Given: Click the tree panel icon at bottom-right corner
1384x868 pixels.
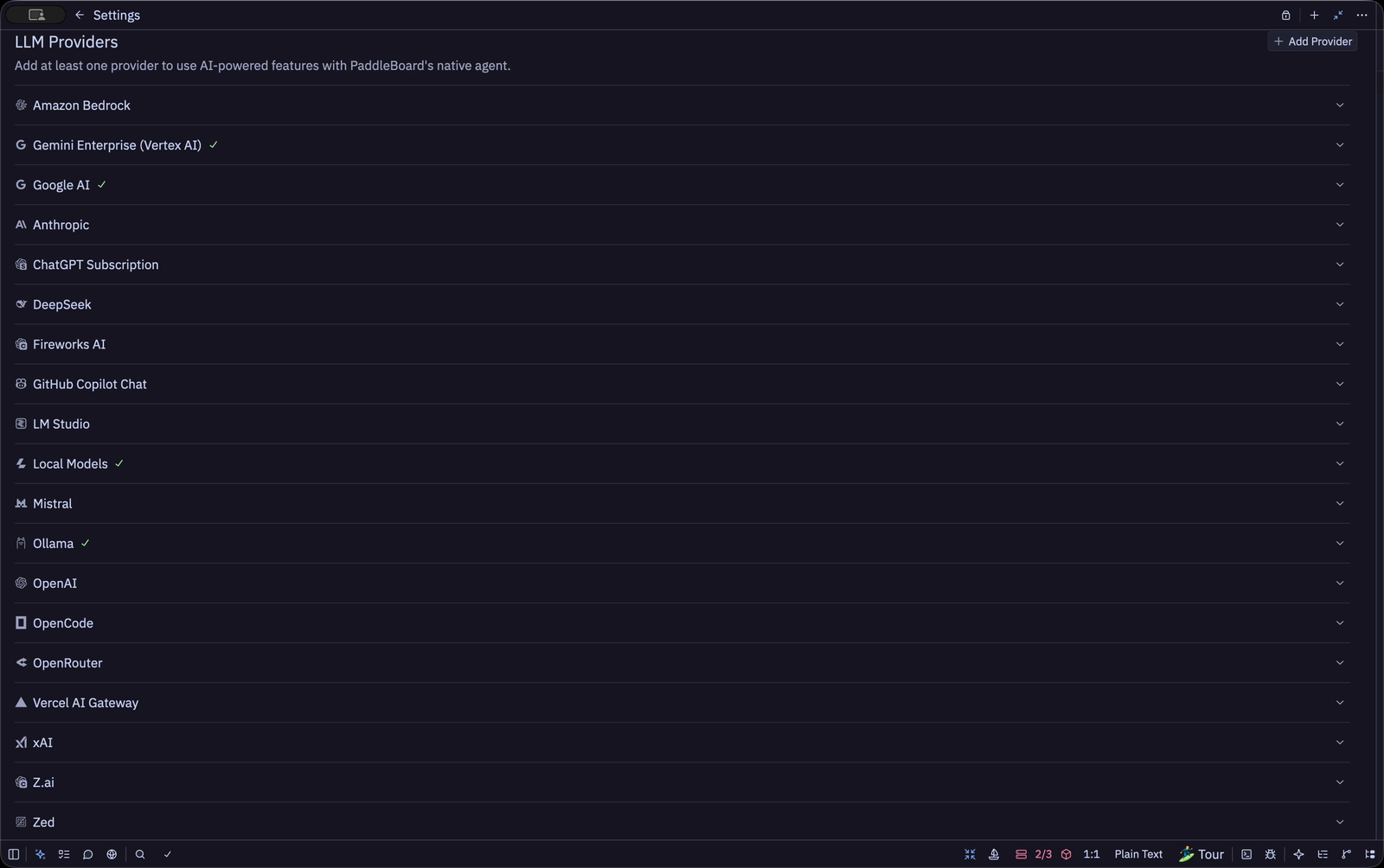Looking at the screenshot, I should click(x=1370, y=854).
